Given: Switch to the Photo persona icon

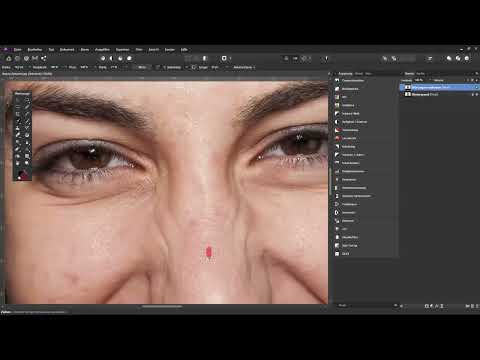Looking at the screenshot, I should (9, 58).
